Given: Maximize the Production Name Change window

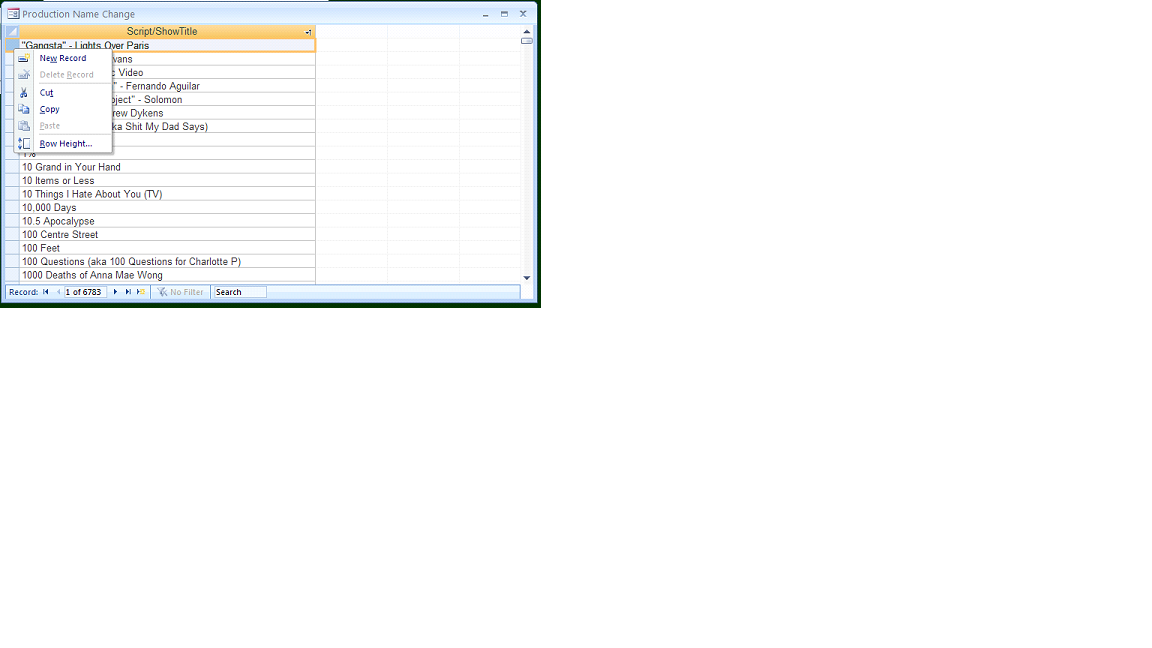Looking at the screenshot, I should point(504,14).
